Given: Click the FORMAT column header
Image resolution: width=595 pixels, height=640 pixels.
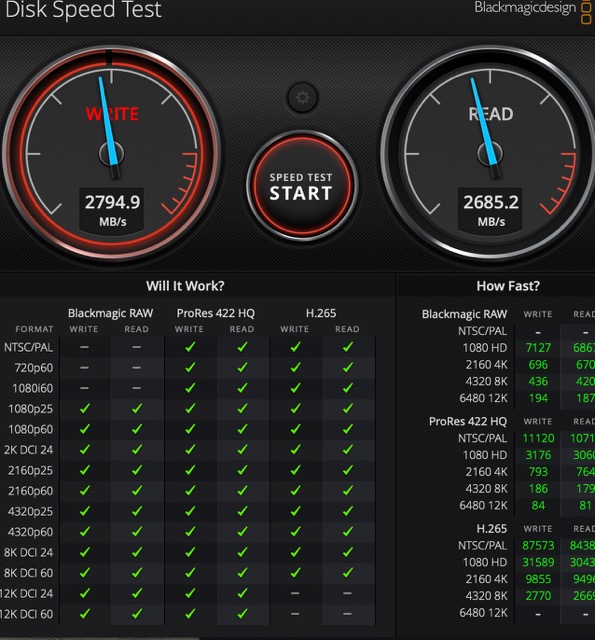Looking at the screenshot, I should [x=34, y=329].
